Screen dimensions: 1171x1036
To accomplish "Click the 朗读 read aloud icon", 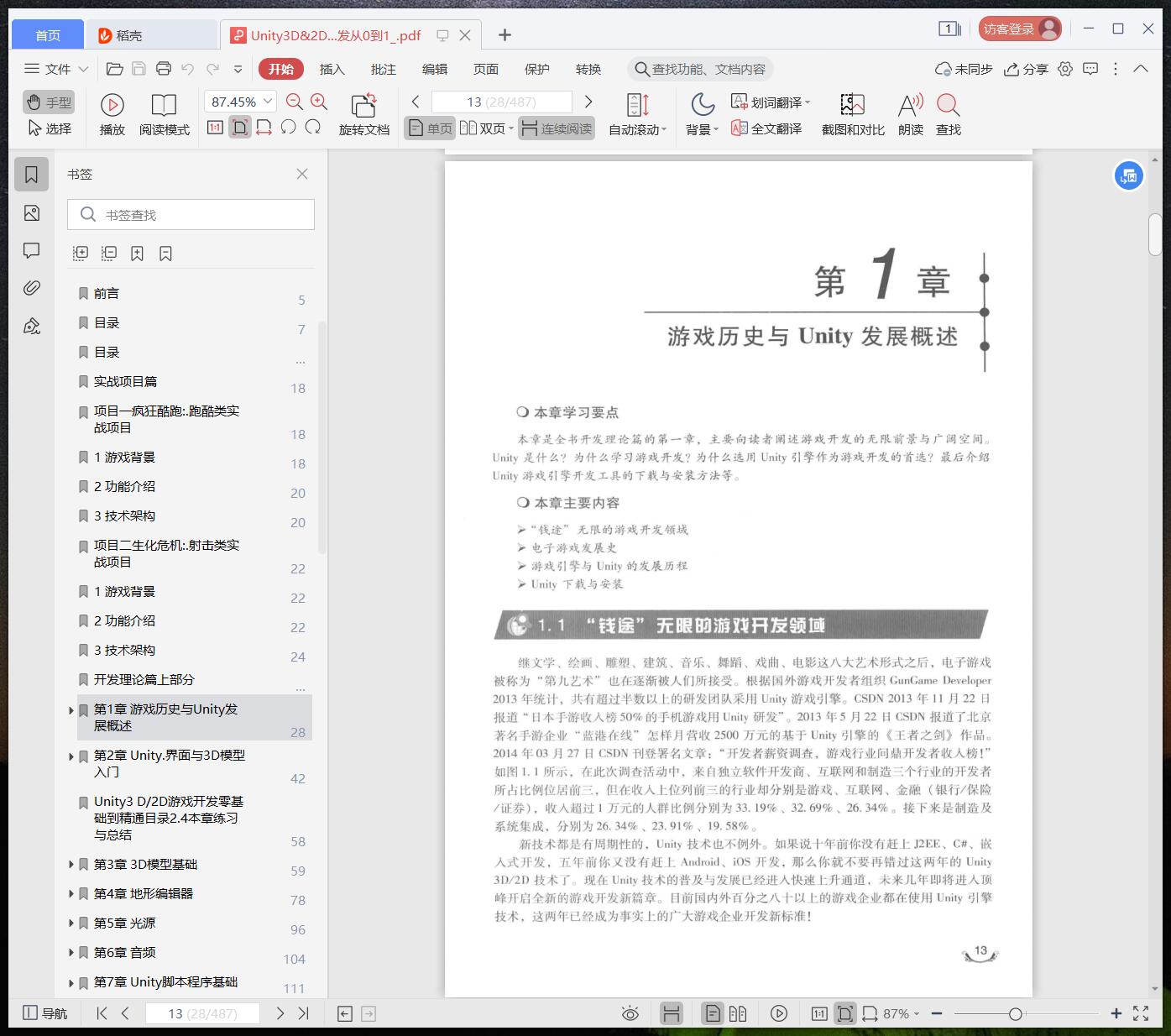I will pos(911,114).
